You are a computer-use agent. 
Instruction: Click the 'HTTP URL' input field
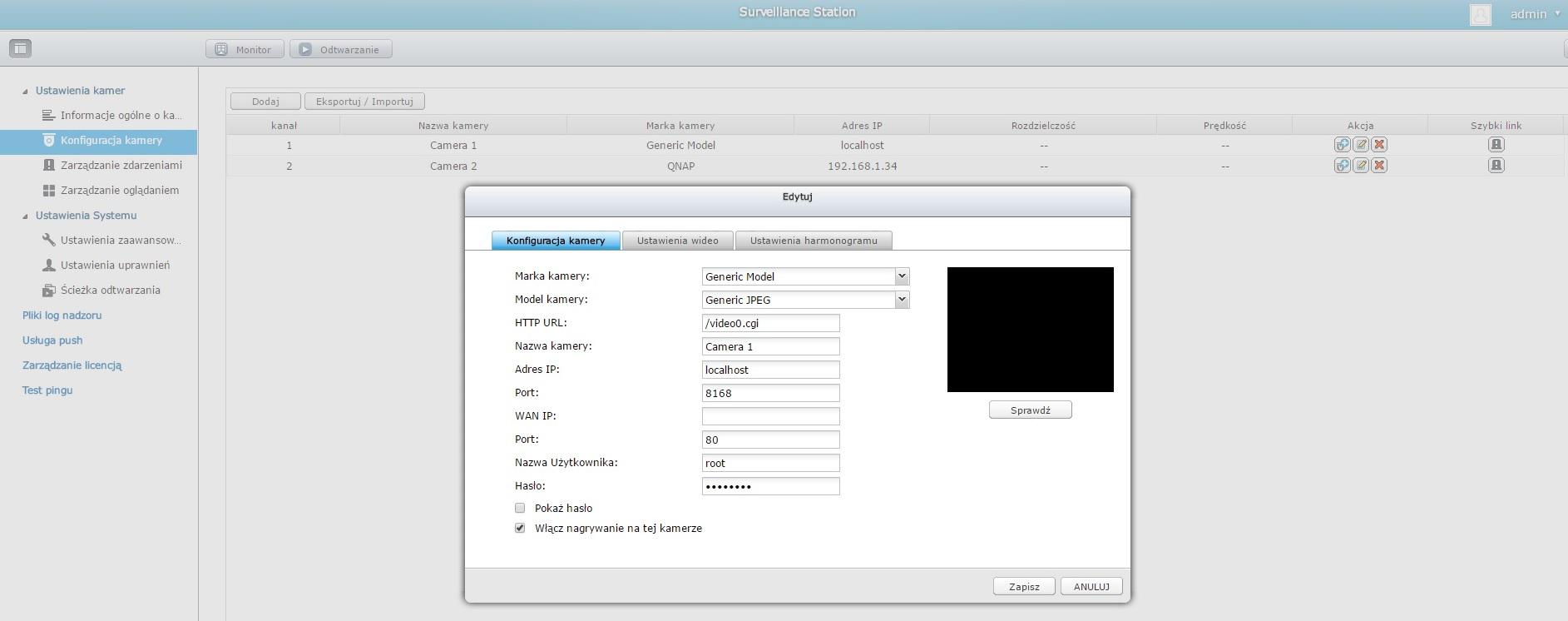(770, 323)
